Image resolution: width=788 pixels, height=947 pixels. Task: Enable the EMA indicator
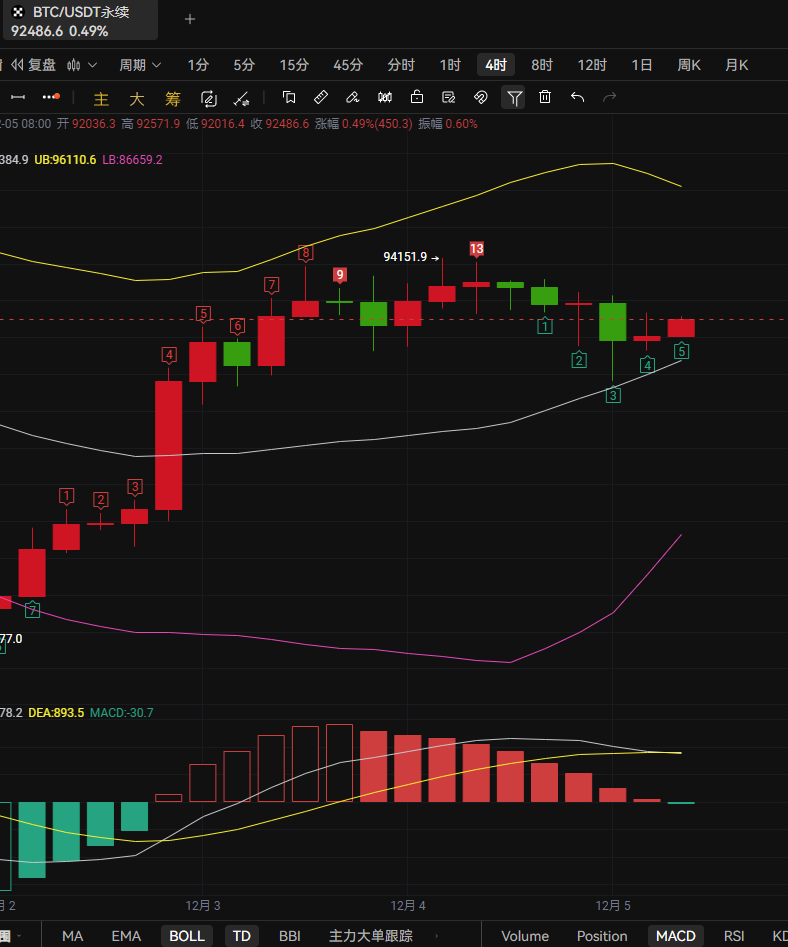126,936
